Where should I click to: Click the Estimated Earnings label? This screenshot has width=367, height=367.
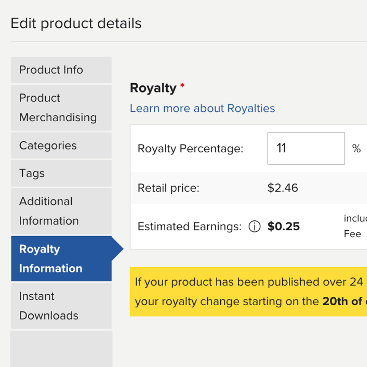coord(189,227)
